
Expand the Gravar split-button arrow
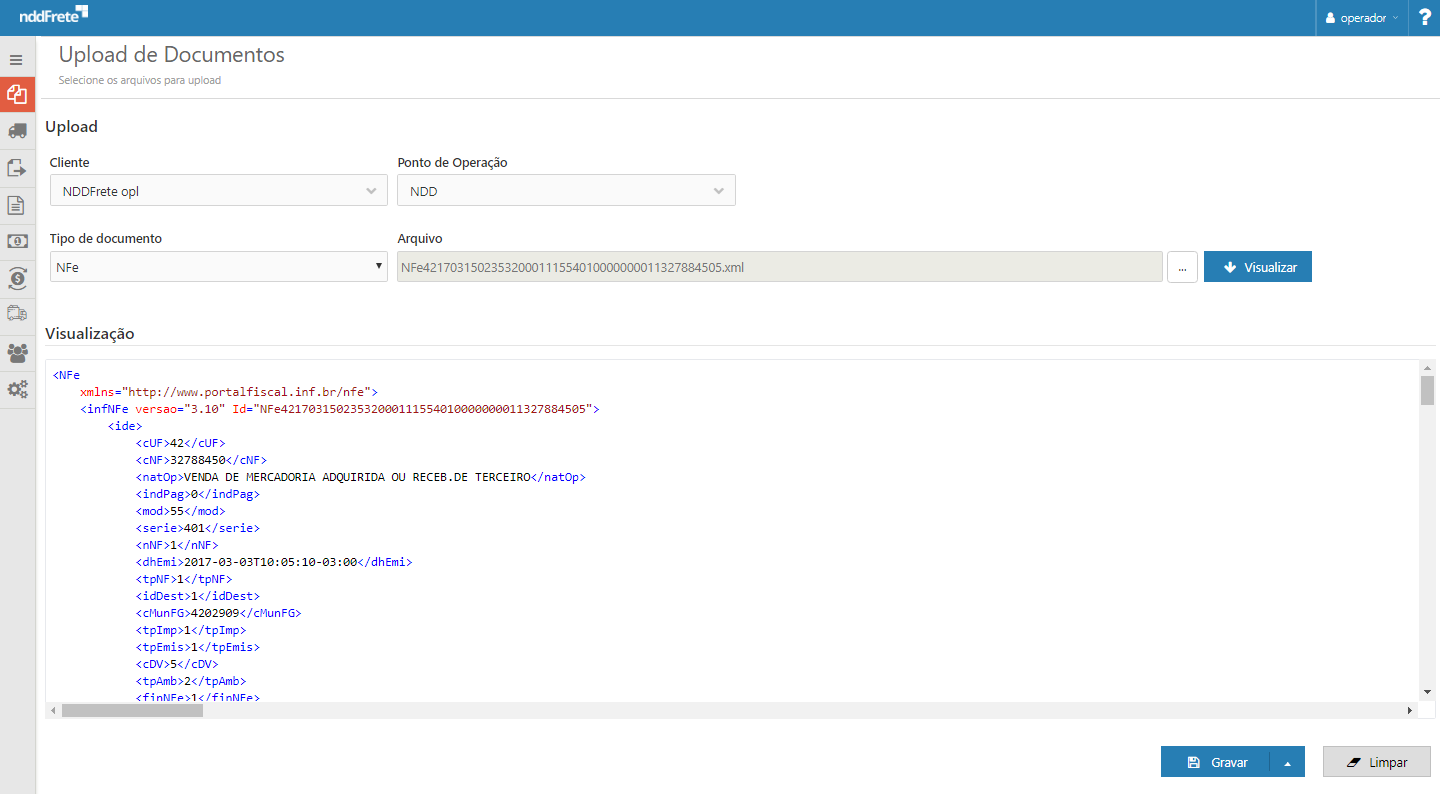pos(1287,762)
